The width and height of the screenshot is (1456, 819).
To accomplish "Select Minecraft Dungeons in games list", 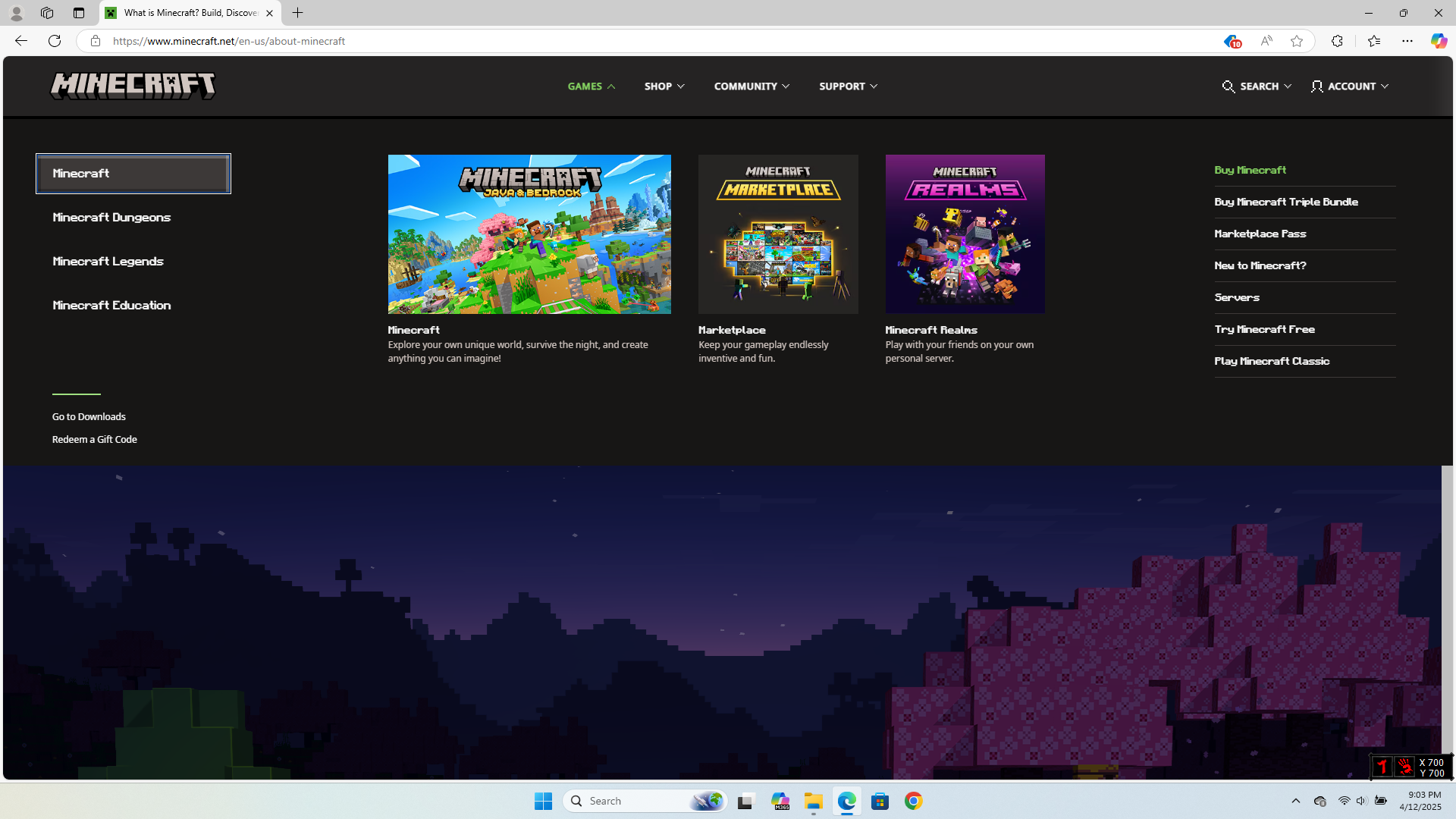I will pos(111,218).
